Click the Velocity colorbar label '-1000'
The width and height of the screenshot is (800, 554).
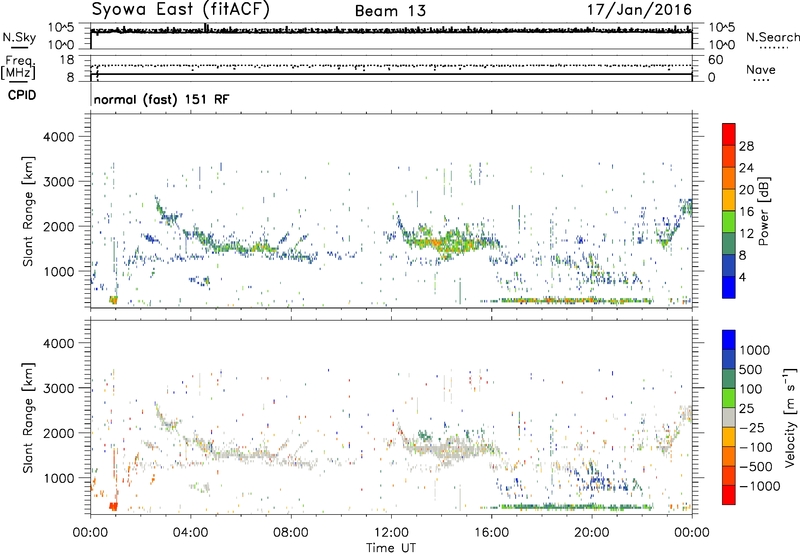click(759, 486)
